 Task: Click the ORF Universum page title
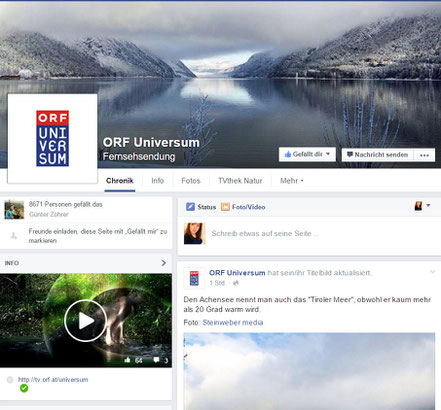pos(151,142)
